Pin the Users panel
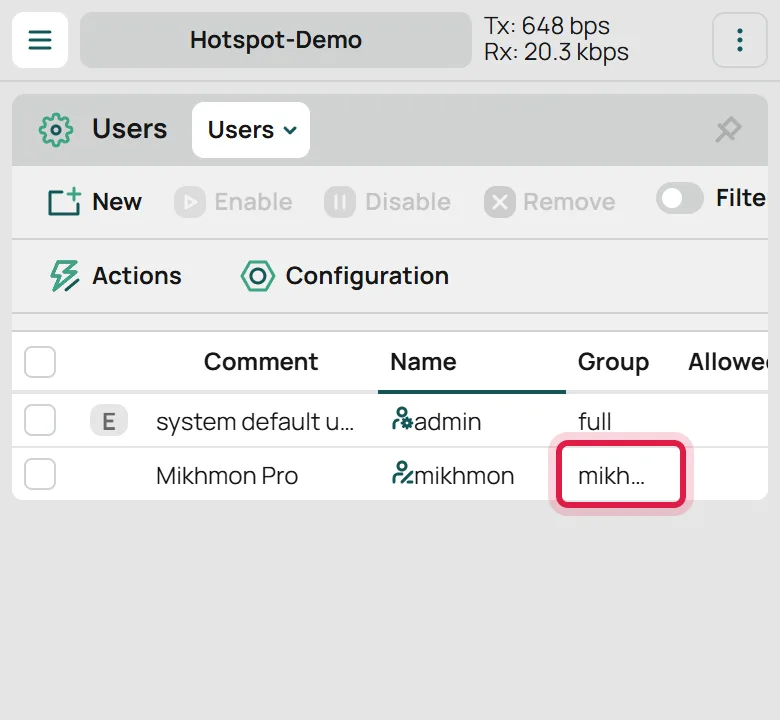 (x=728, y=130)
